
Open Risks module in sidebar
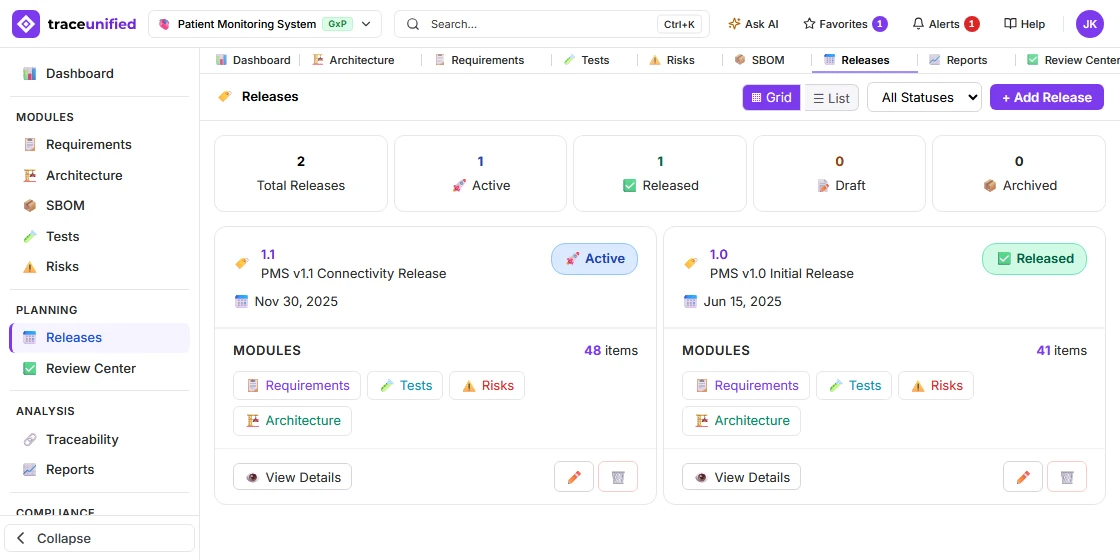click(x=99, y=266)
